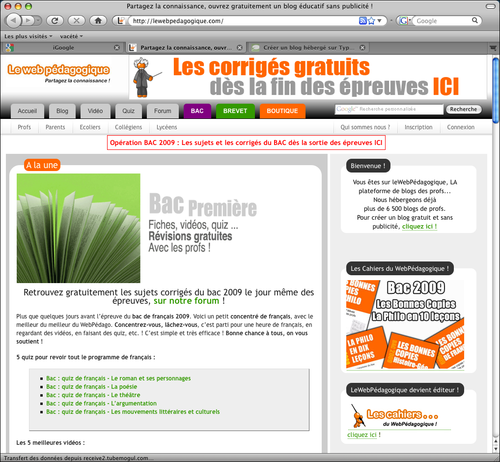This screenshot has height=462, width=500.
Task: Click the search magnifier icon in Google box
Action: (x=475, y=21)
